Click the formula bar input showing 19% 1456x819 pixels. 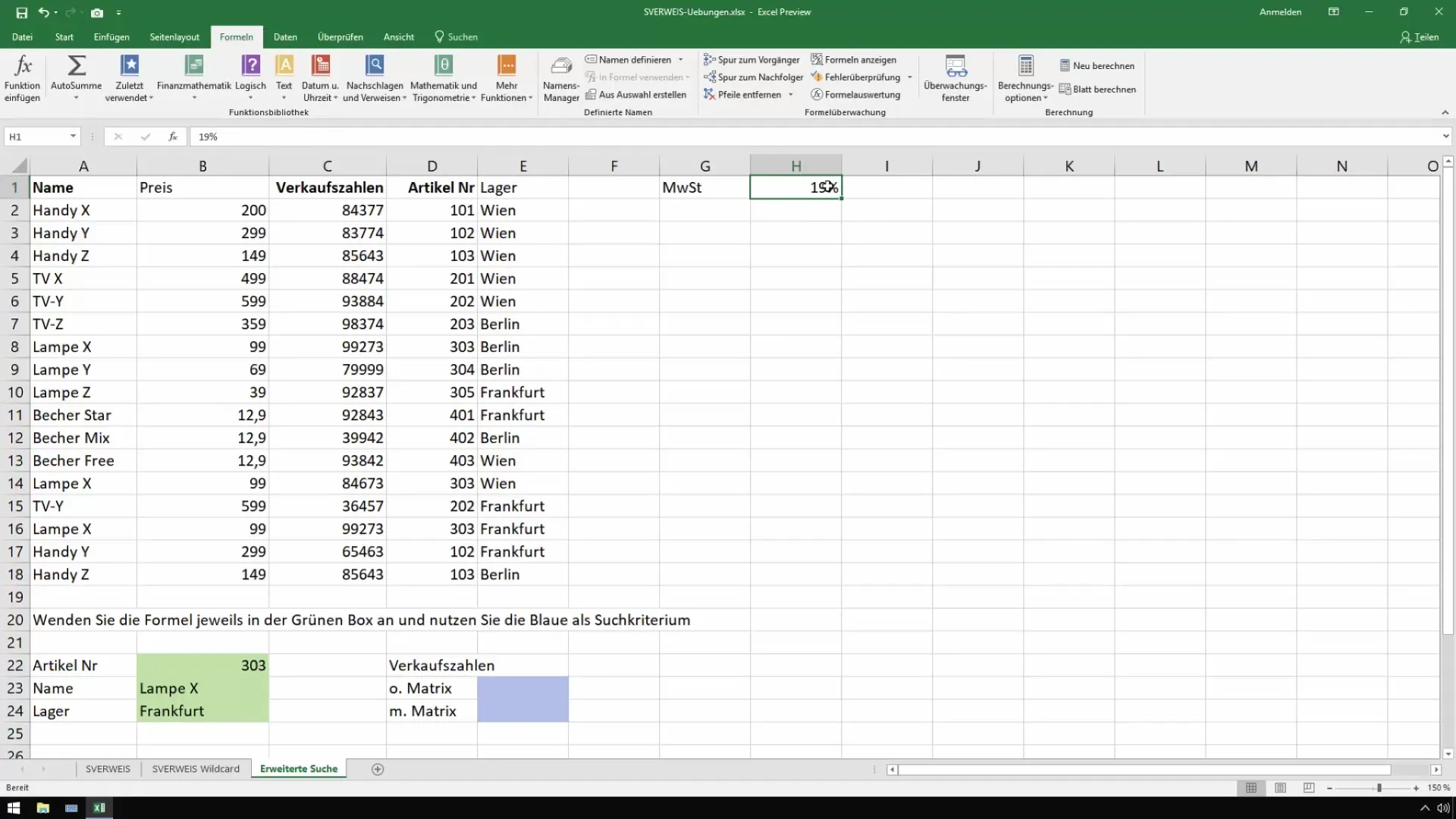(815, 136)
